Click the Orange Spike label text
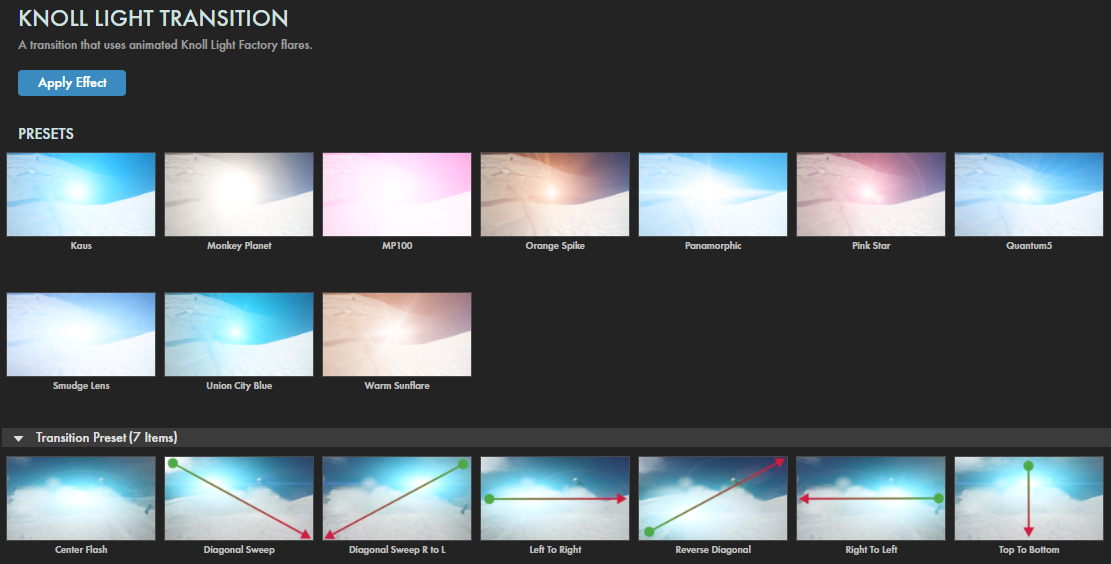 pyautogui.click(x=555, y=246)
